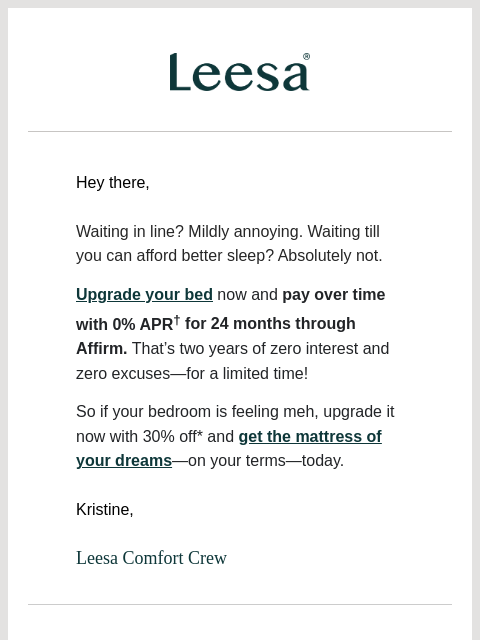This screenshot has width=480, height=640.
Task: Click the "Waiting in line?" sentence
Action: tap(130, 231)
